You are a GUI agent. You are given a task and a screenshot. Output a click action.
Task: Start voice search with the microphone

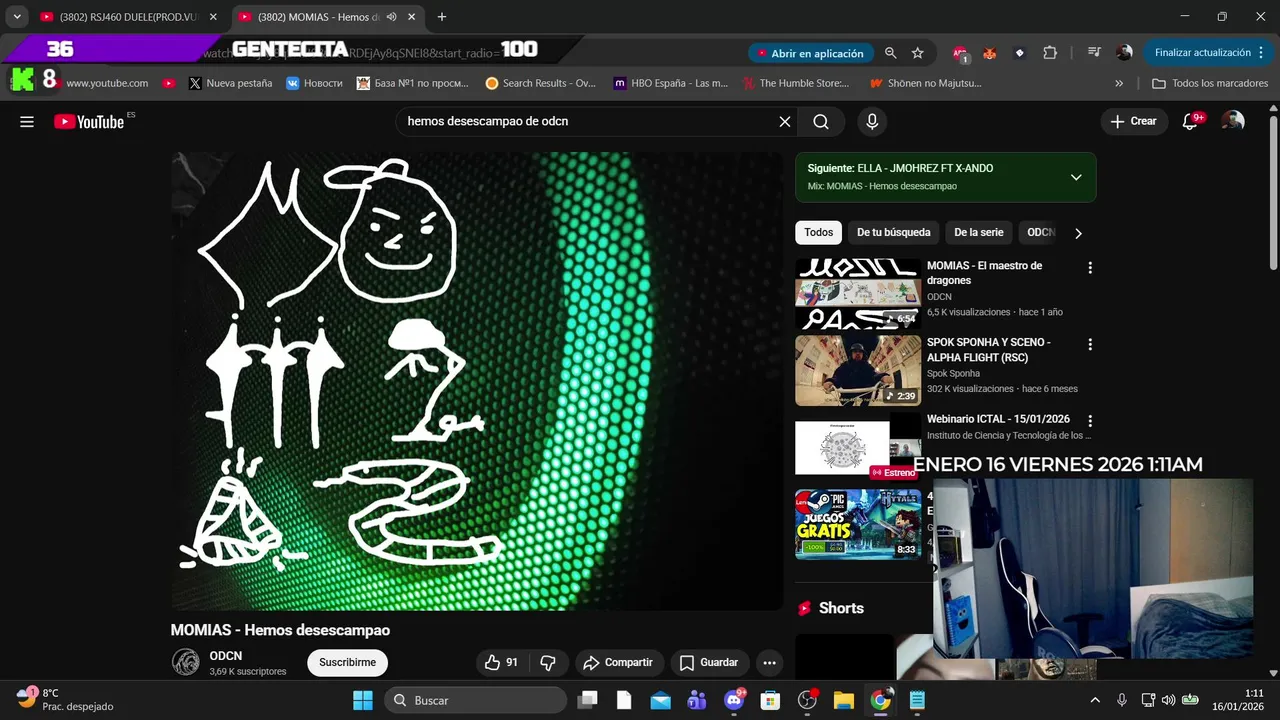[x=872, y=121]
